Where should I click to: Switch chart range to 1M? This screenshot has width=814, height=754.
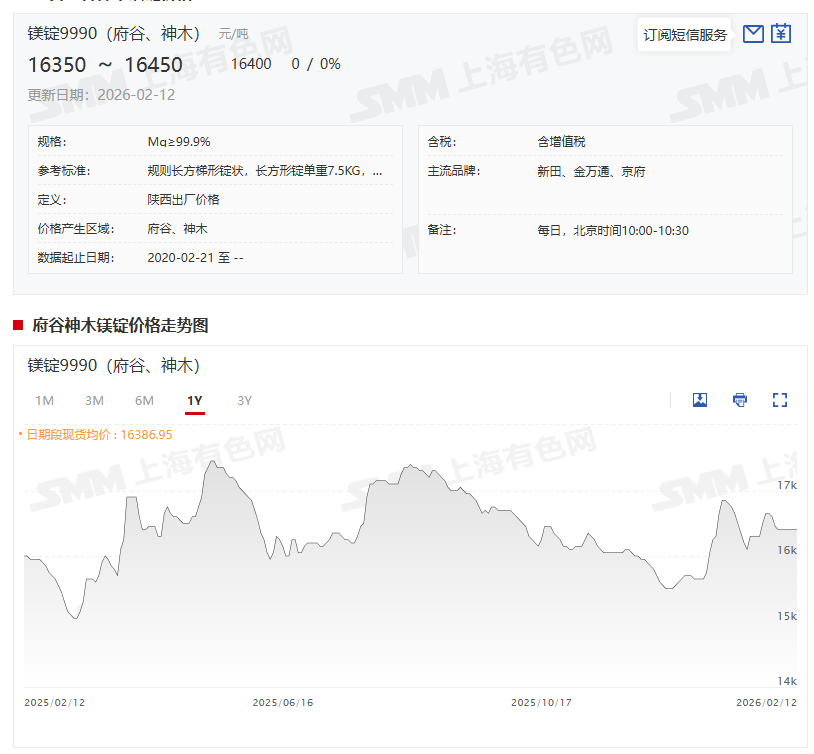pyautogui.click(x=44, y=401)
